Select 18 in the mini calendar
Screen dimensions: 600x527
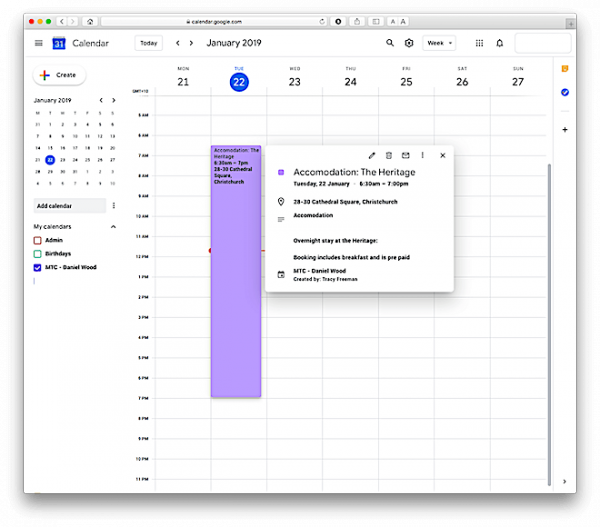coord(88,148)
